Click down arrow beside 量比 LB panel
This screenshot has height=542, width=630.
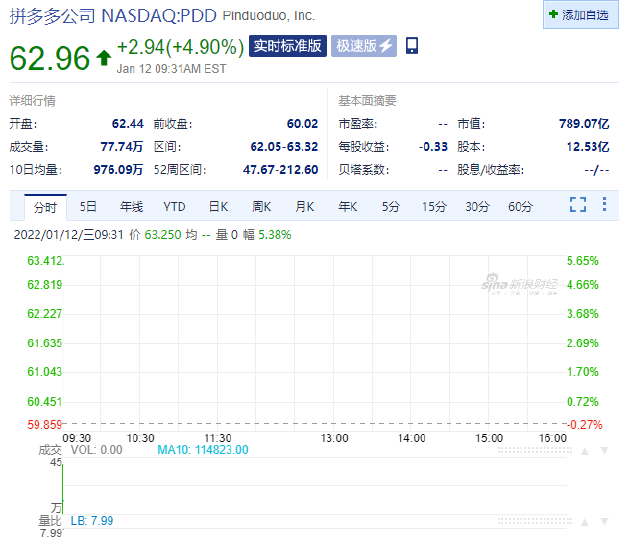coord(604,522)
